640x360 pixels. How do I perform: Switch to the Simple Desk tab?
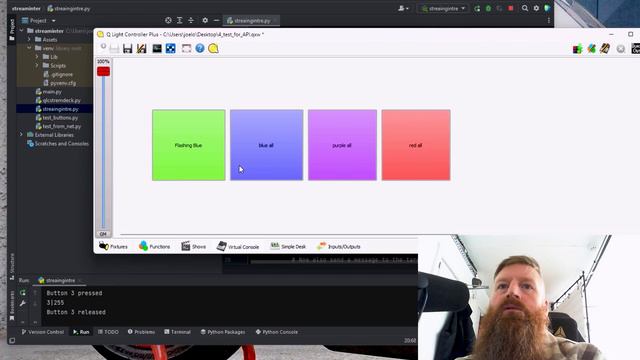[288, 247]
